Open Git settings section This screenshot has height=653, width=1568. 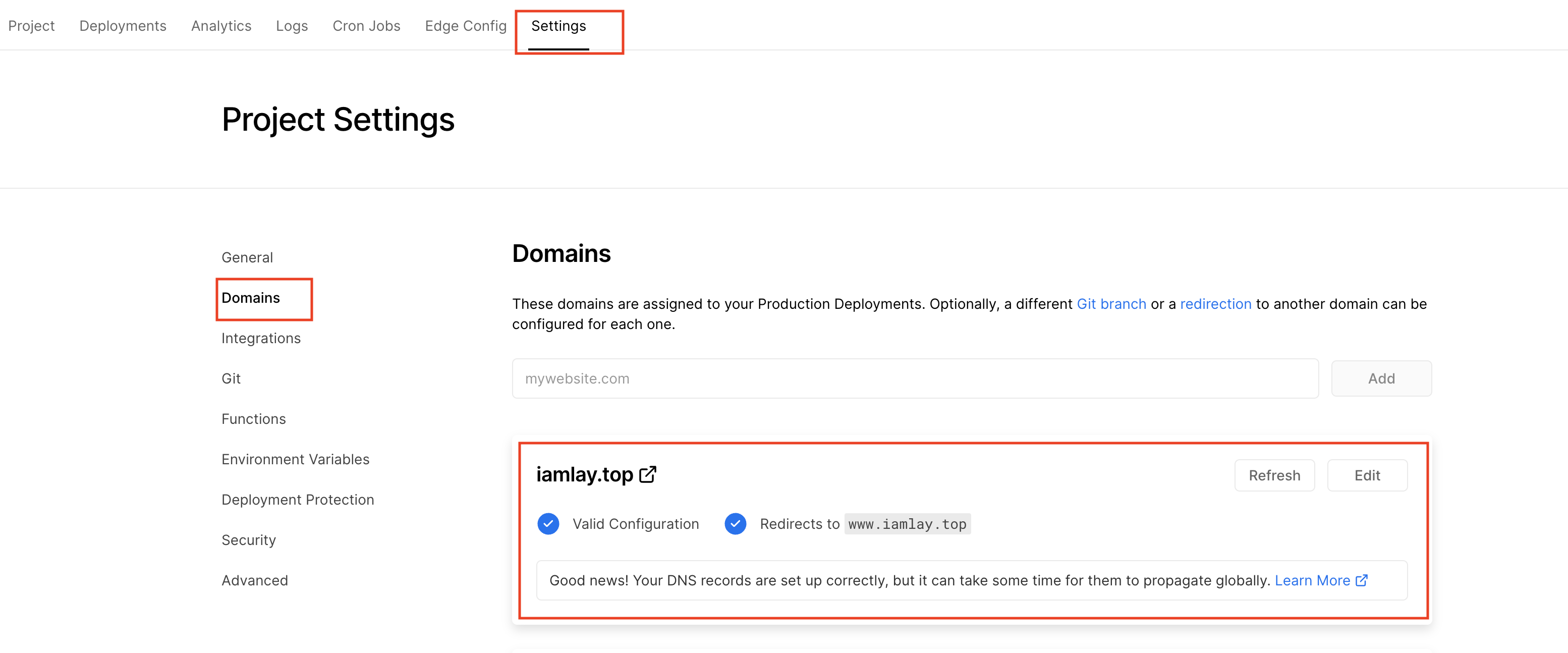231,378
